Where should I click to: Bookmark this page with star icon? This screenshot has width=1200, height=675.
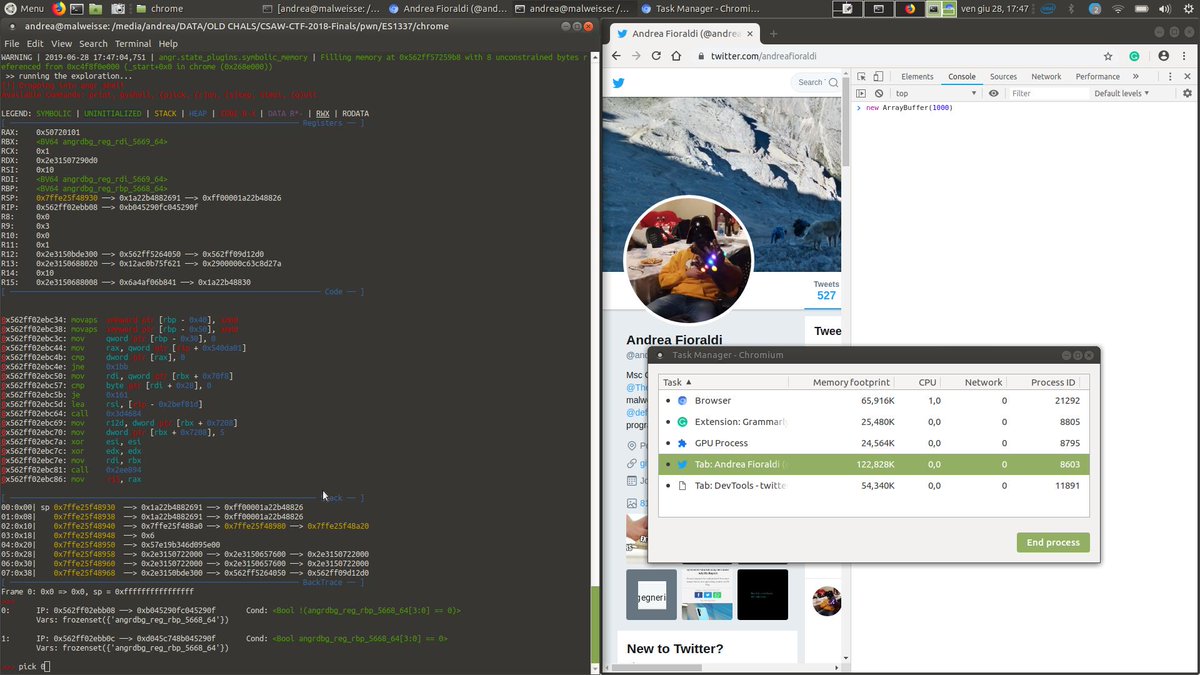1108,56
